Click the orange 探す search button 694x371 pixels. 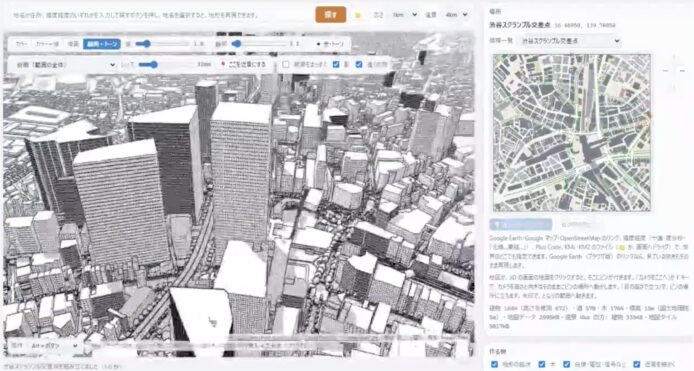pos(331,15)
